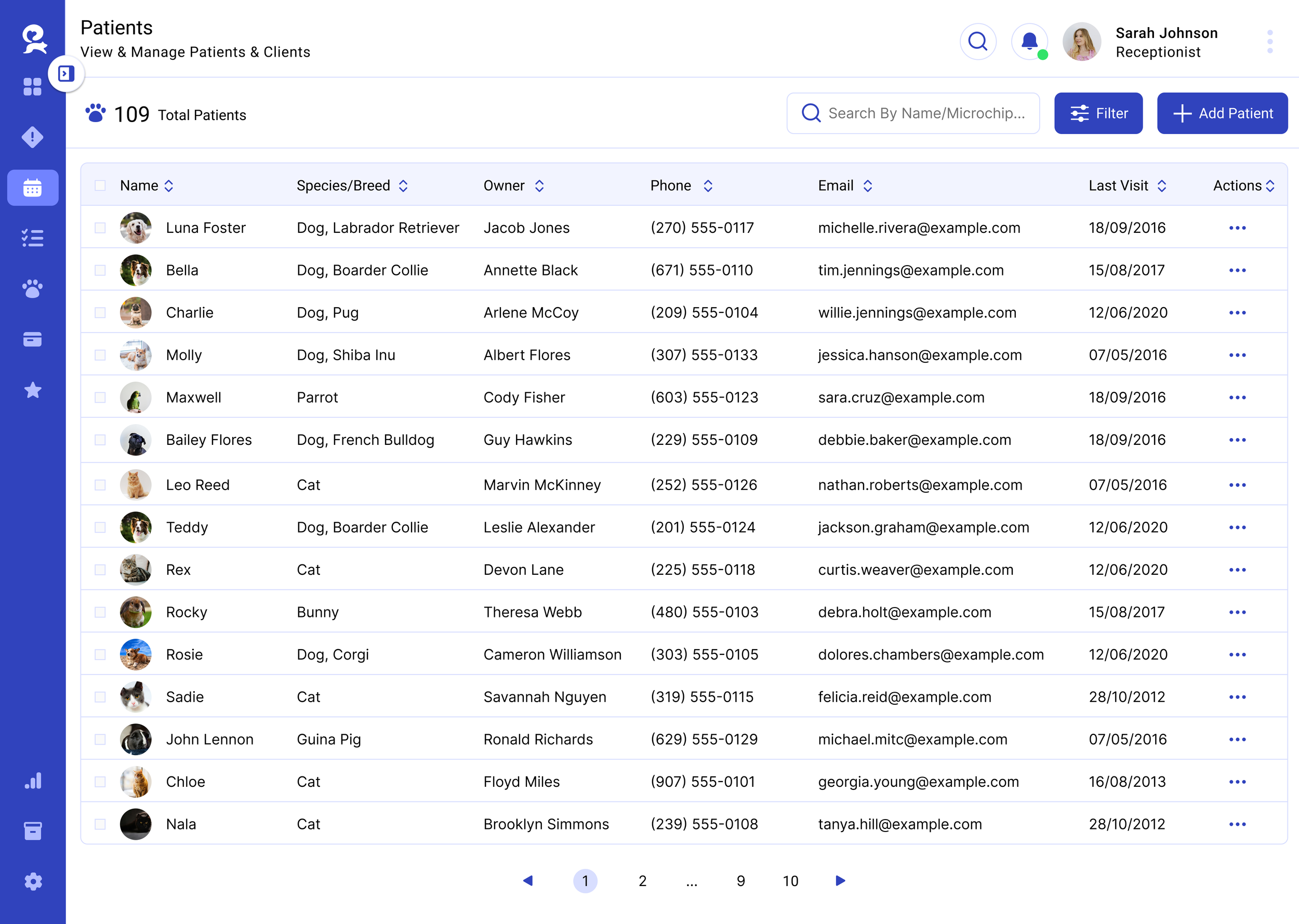Image resolution: width=1299 pixels, height=924 pixels.
Task: Click the paw patients icon in sidebar
Action: (x=32, y=289)
